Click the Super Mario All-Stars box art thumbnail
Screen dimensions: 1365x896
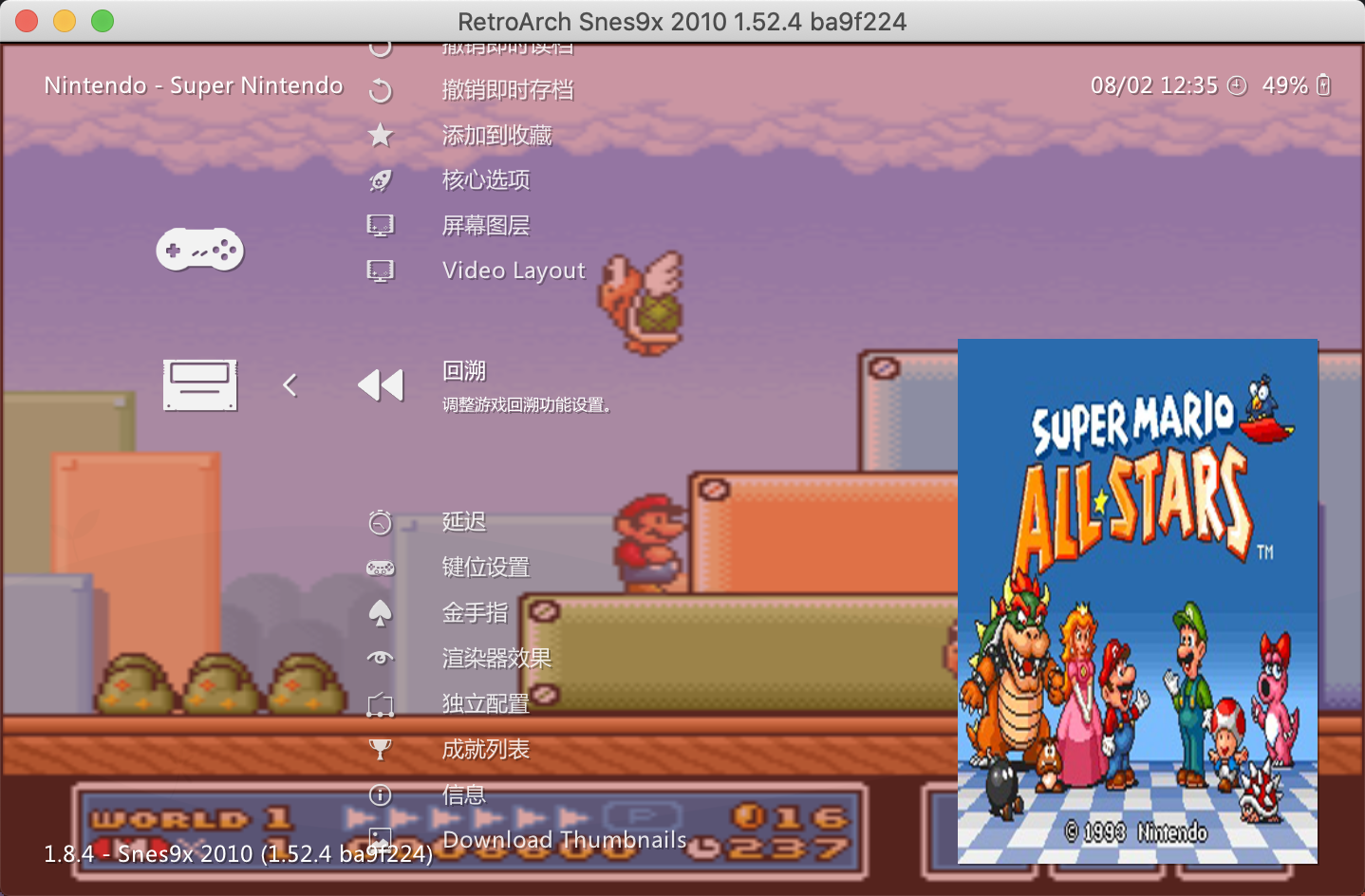[x=1137, y=602]
